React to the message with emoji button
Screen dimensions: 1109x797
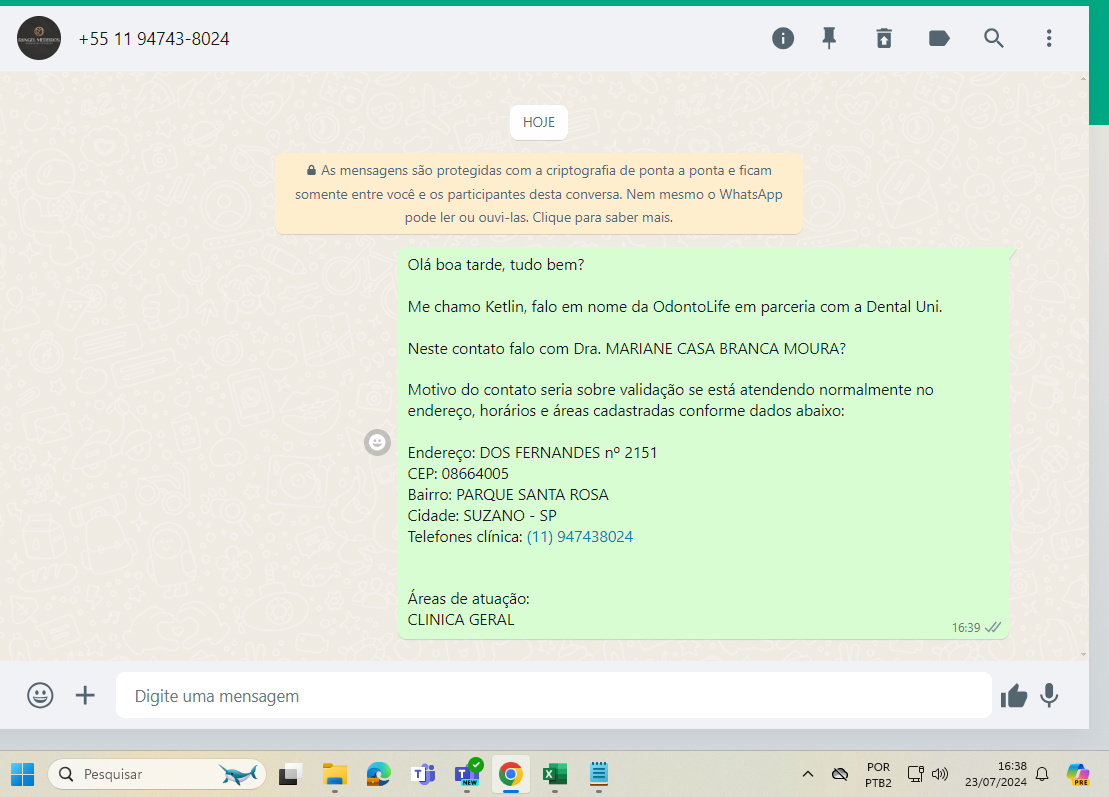coord(378,443)
